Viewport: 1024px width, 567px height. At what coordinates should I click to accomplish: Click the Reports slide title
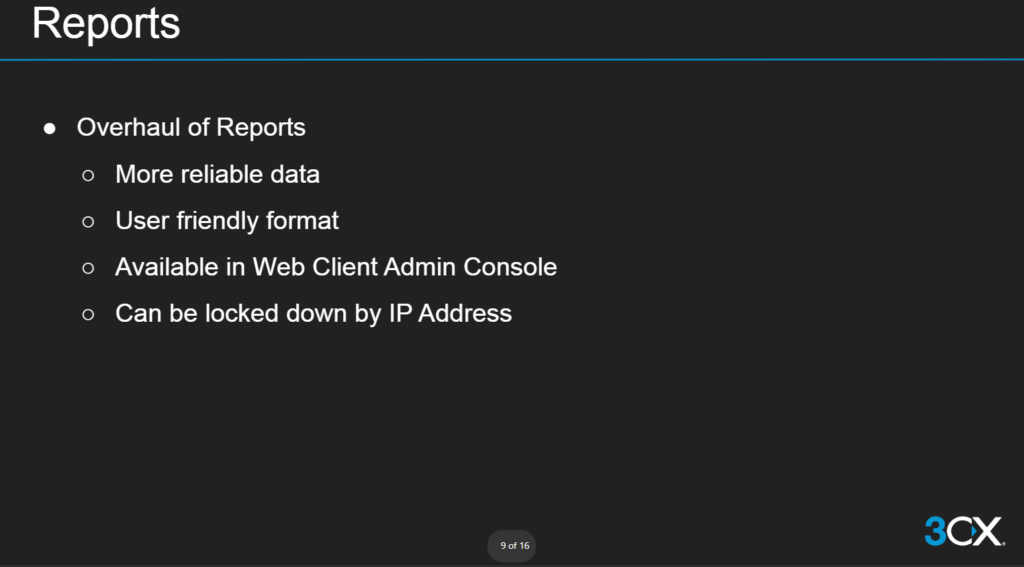tap(106, 24)
